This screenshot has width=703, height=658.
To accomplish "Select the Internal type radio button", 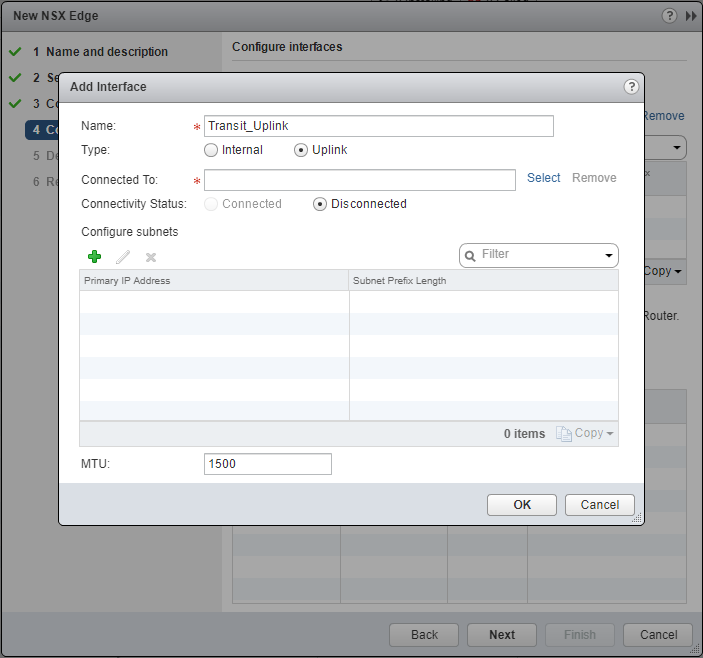I will pos(211,150).
